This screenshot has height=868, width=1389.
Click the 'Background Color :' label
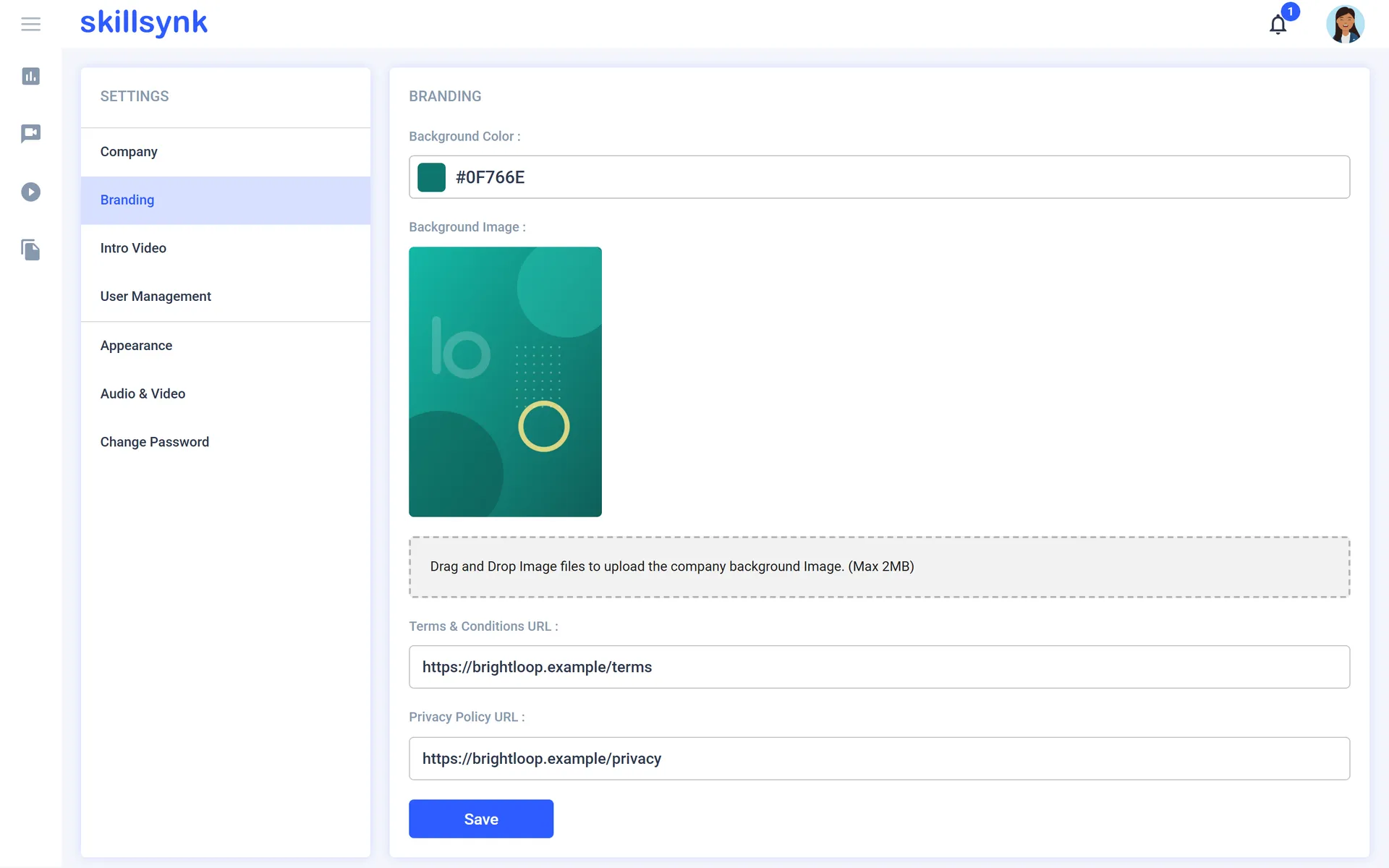[x=464, y=137]
